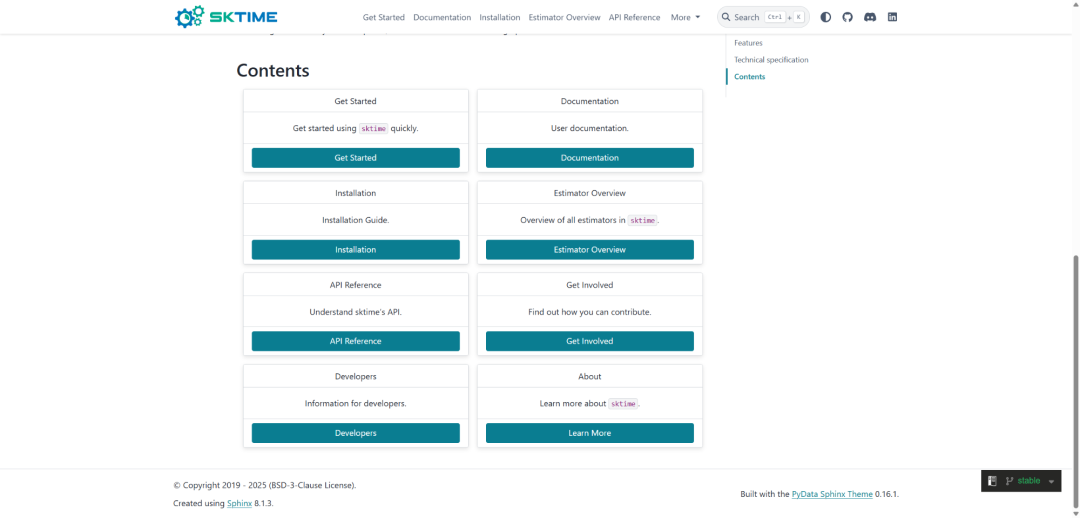This screenshot has height=518, width=1080.
Task: Expand the stable version dropdown arrow
Action: coord(1051,481)
